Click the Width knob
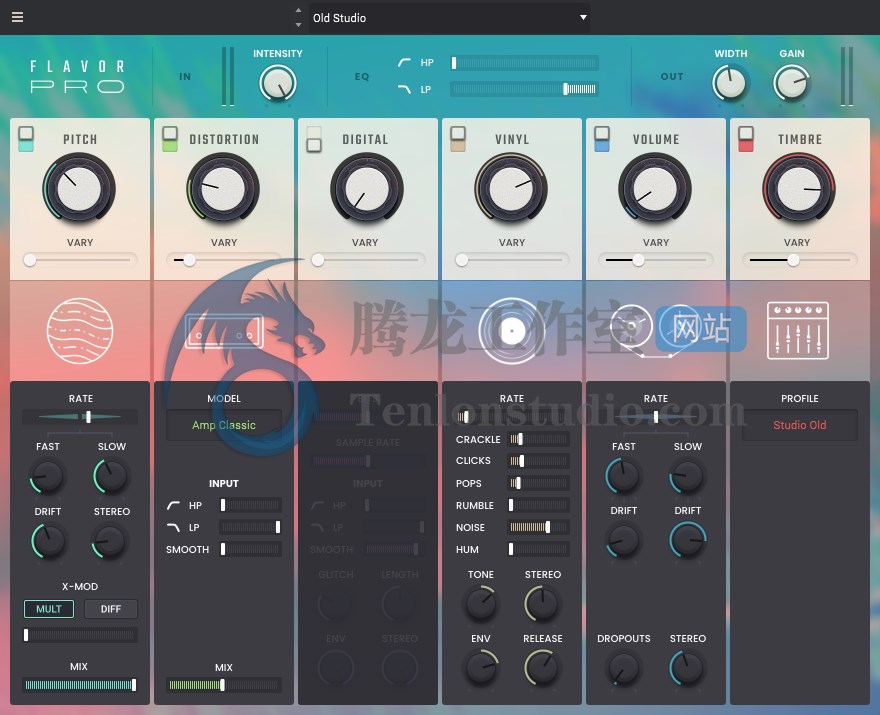 coord(730,83)
